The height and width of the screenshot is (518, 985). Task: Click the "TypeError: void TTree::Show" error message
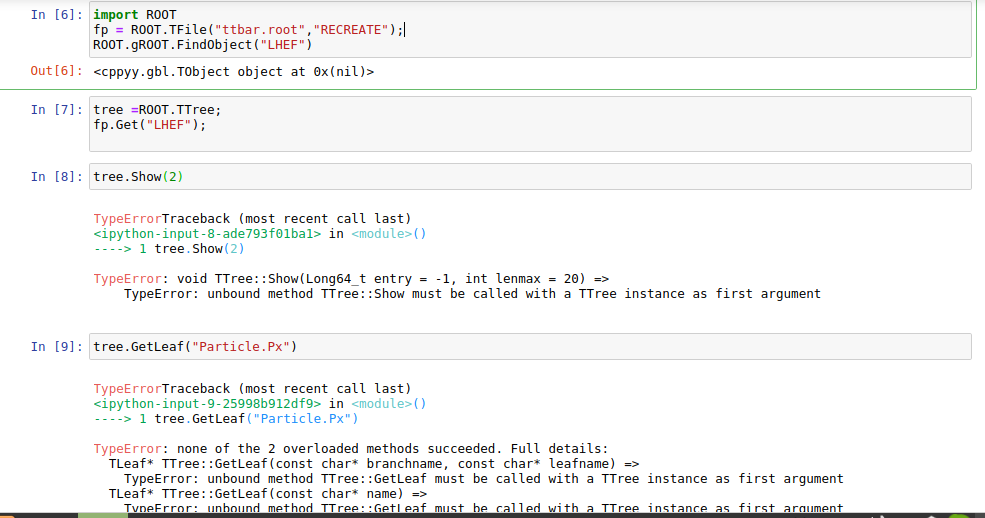[x=351, y=279]
